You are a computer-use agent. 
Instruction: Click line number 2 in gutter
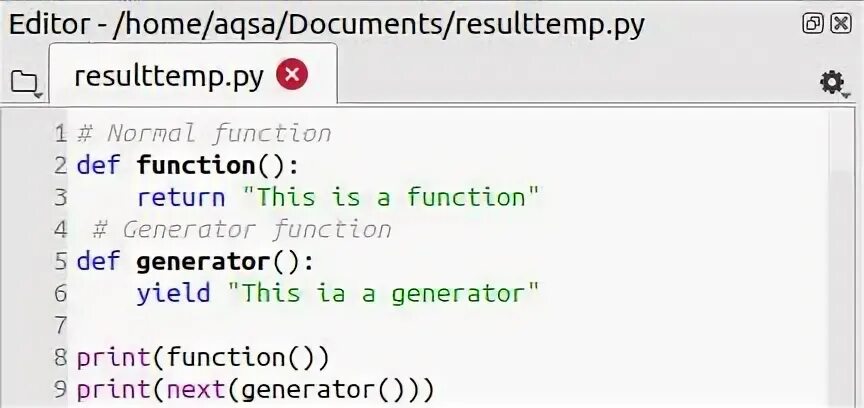tap(60, 165)
